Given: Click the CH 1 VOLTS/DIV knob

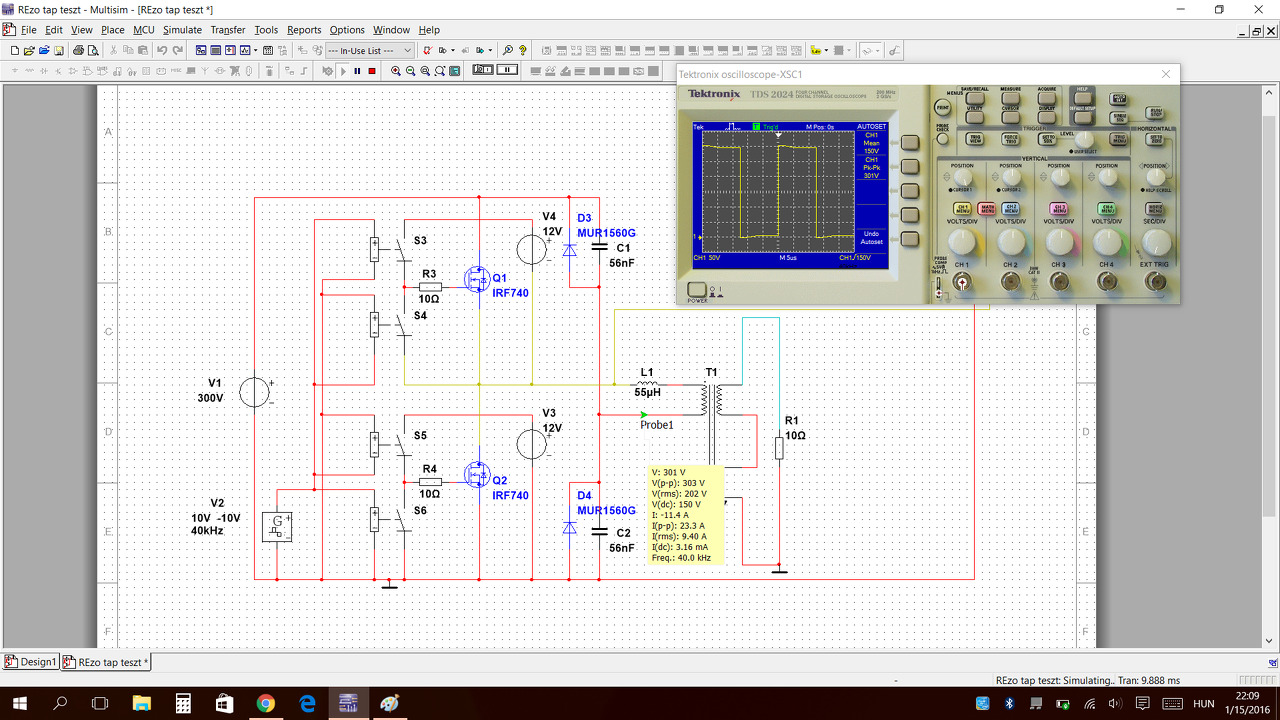Looking at the screenshot, I should [961, 241].
